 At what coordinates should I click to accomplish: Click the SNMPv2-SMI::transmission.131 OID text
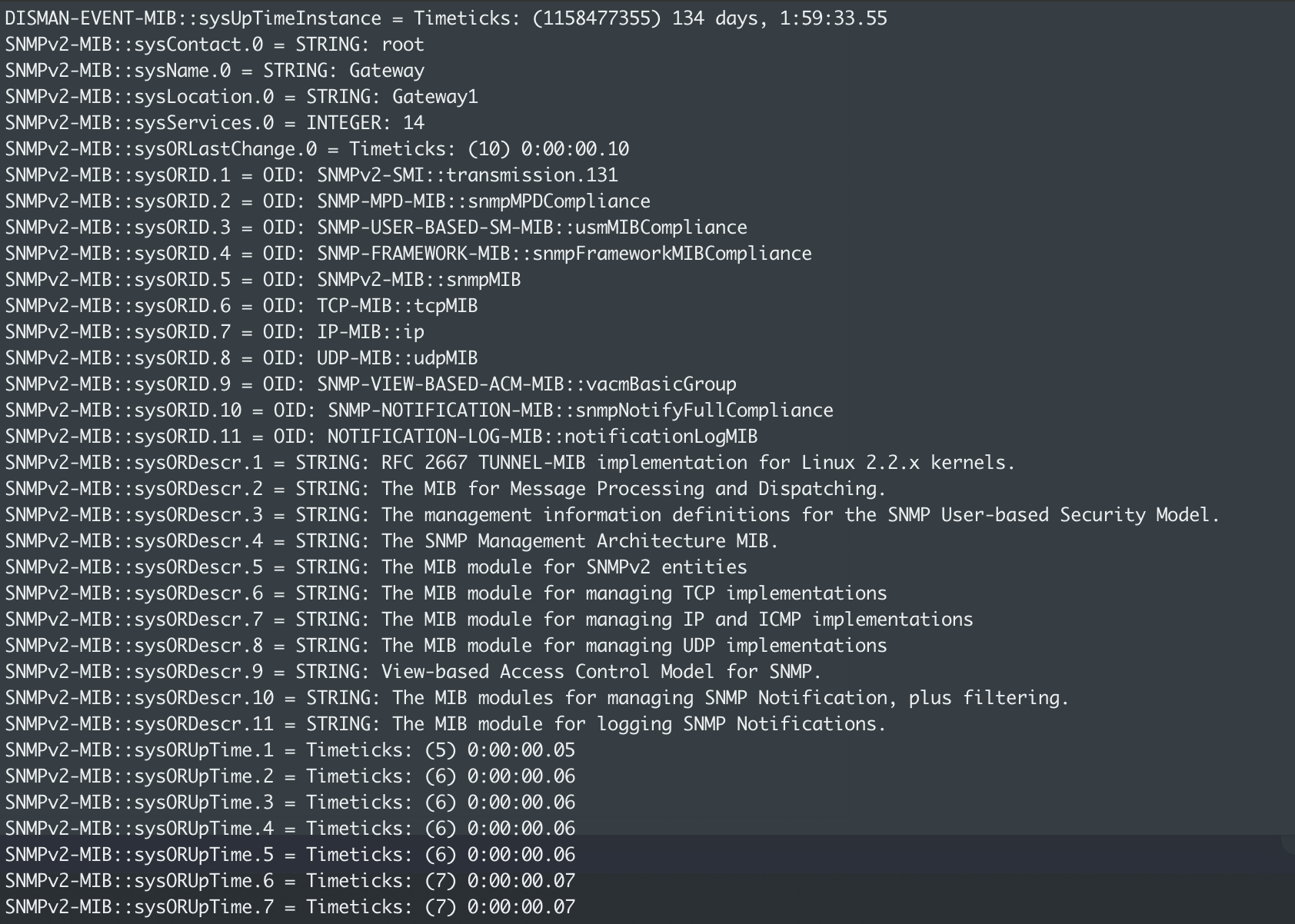pos(468,175)
